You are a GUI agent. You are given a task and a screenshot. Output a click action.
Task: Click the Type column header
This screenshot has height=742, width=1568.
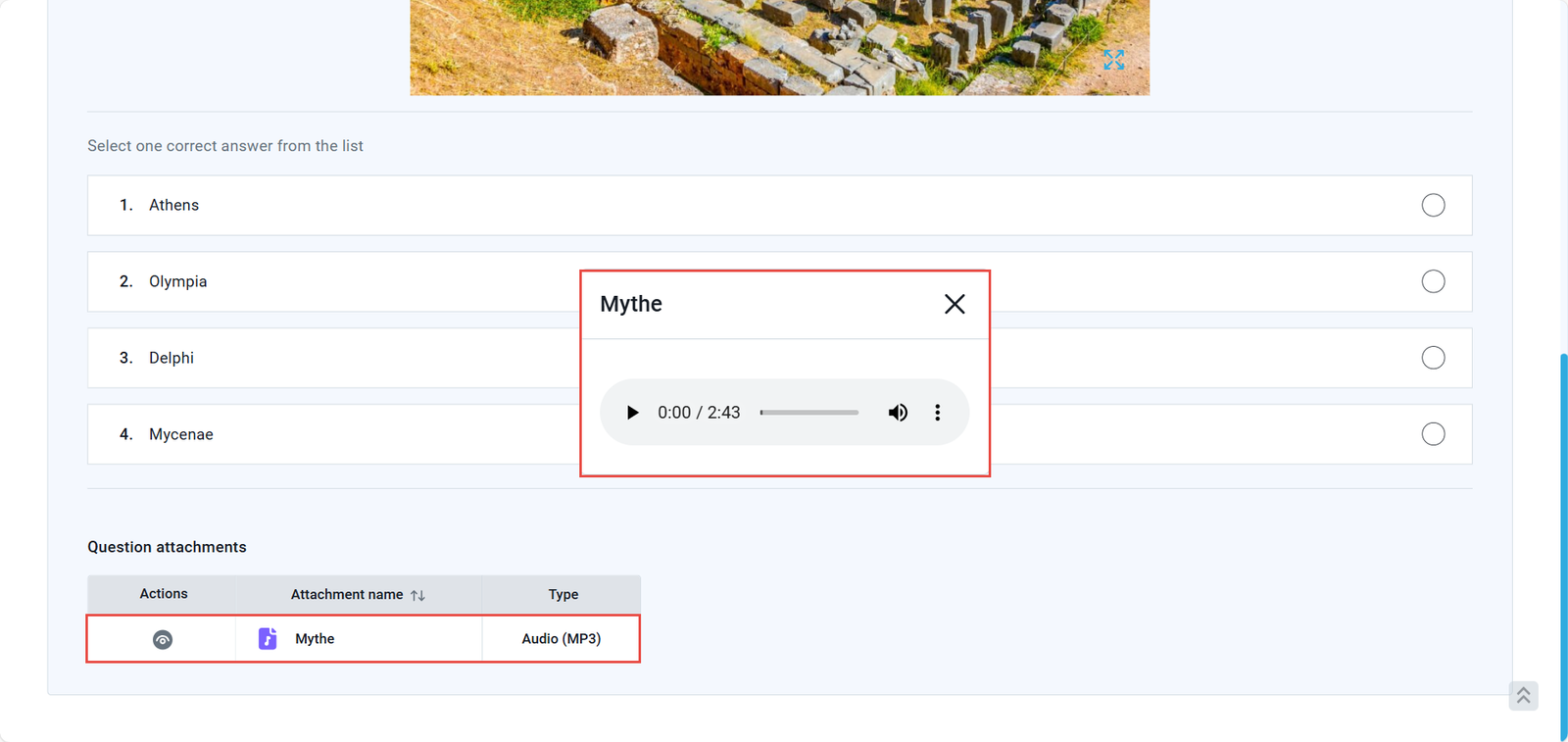pyautogui.click(x=563, y=594)
